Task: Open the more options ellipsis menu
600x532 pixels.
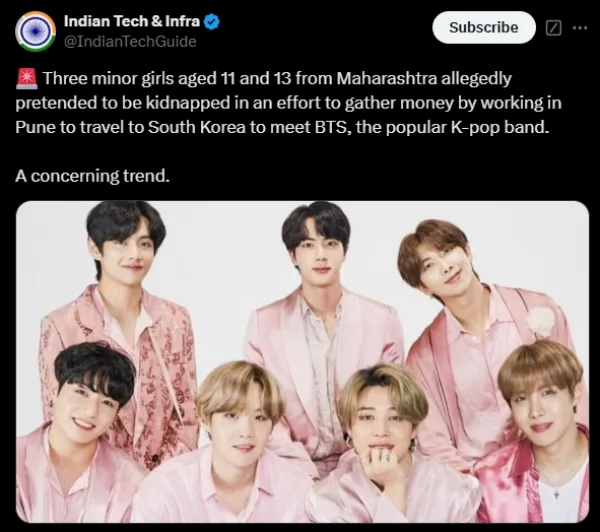Action: (x=580, y=28)
